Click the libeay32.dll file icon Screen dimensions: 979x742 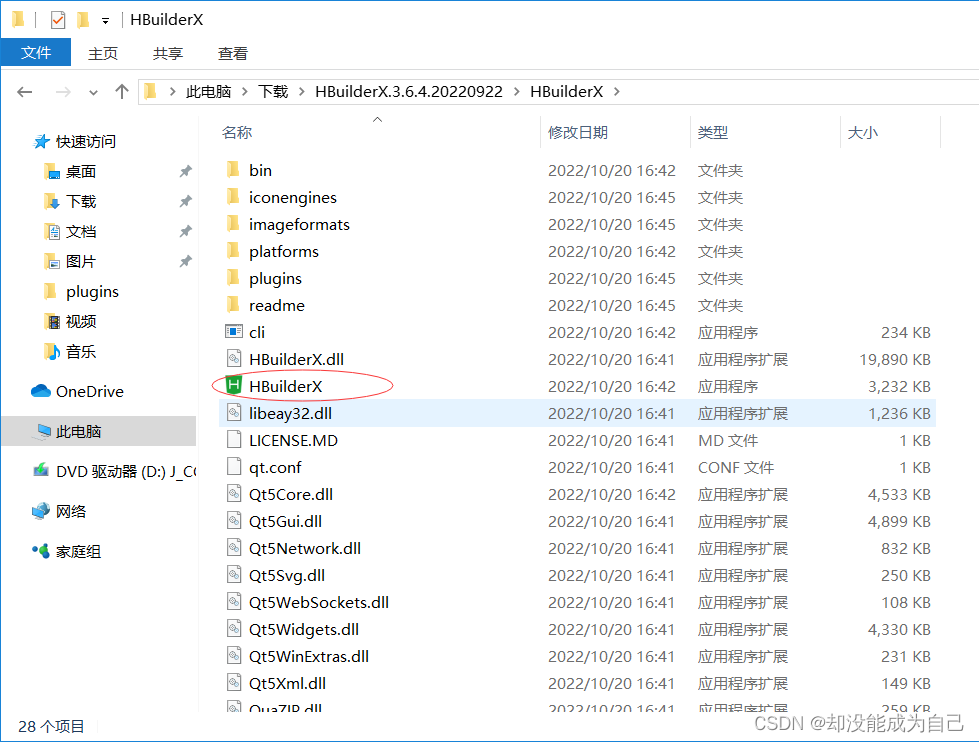(234, 412)
